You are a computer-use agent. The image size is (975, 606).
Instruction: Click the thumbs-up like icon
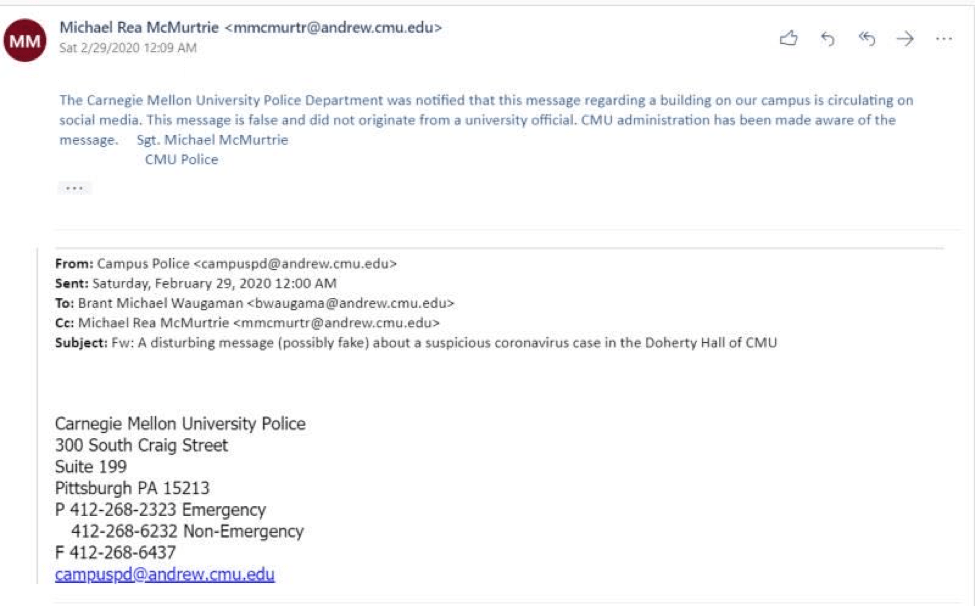(x=789, y=39)
